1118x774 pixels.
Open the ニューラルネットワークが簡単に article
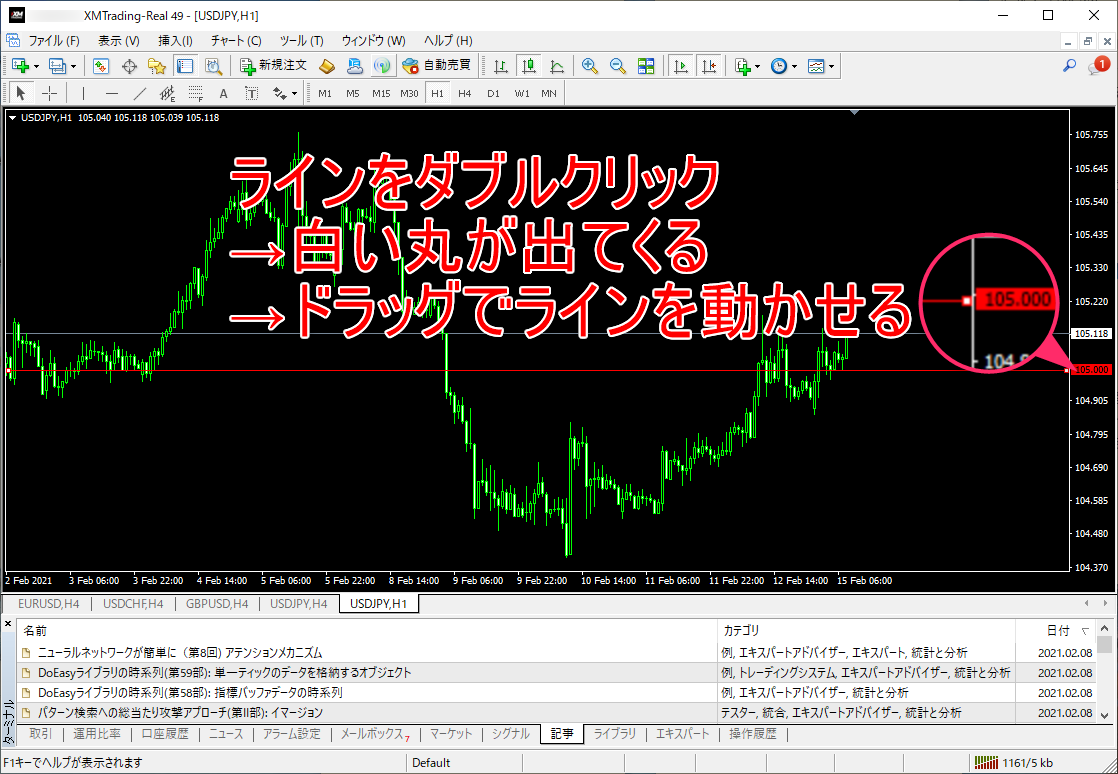[180, 652]
